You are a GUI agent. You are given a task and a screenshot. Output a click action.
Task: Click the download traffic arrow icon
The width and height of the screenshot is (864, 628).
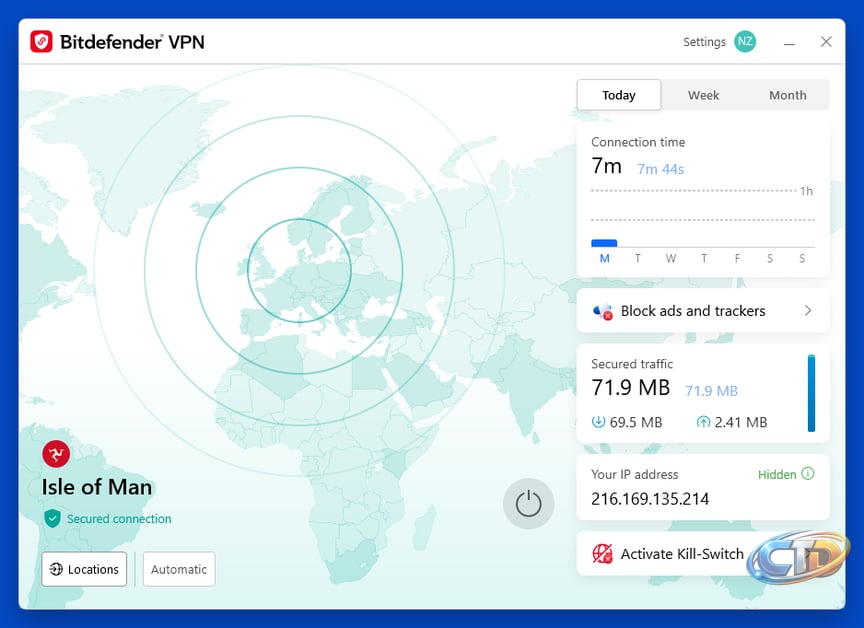point(598,422)
